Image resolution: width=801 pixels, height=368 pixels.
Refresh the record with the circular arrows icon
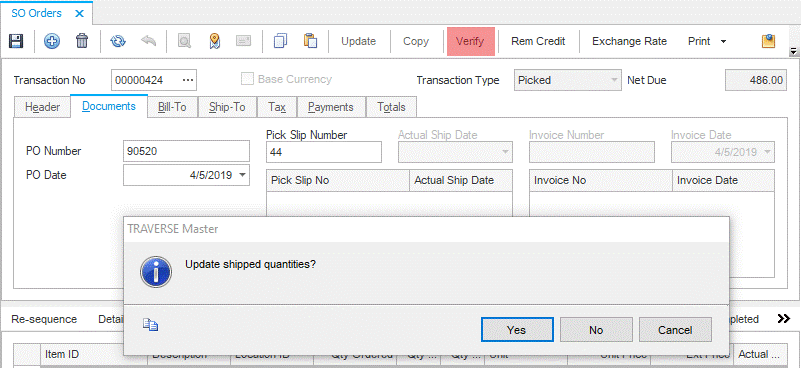point(118,41)
